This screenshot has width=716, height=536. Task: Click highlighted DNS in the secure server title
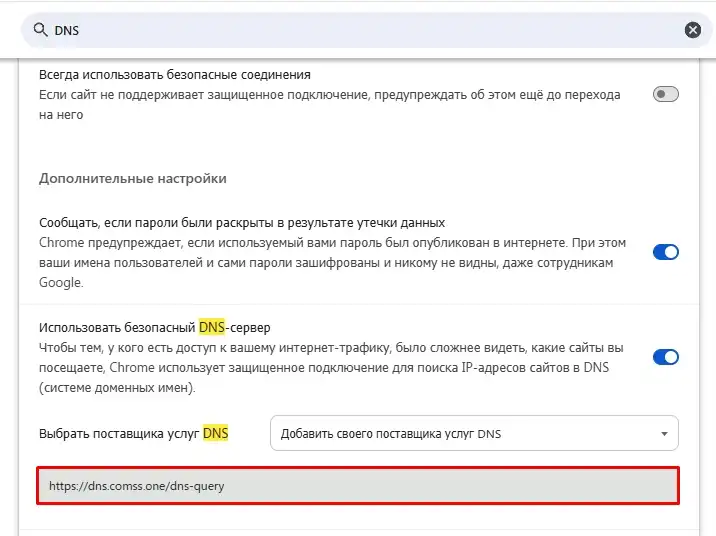click(x=212, y=327)
